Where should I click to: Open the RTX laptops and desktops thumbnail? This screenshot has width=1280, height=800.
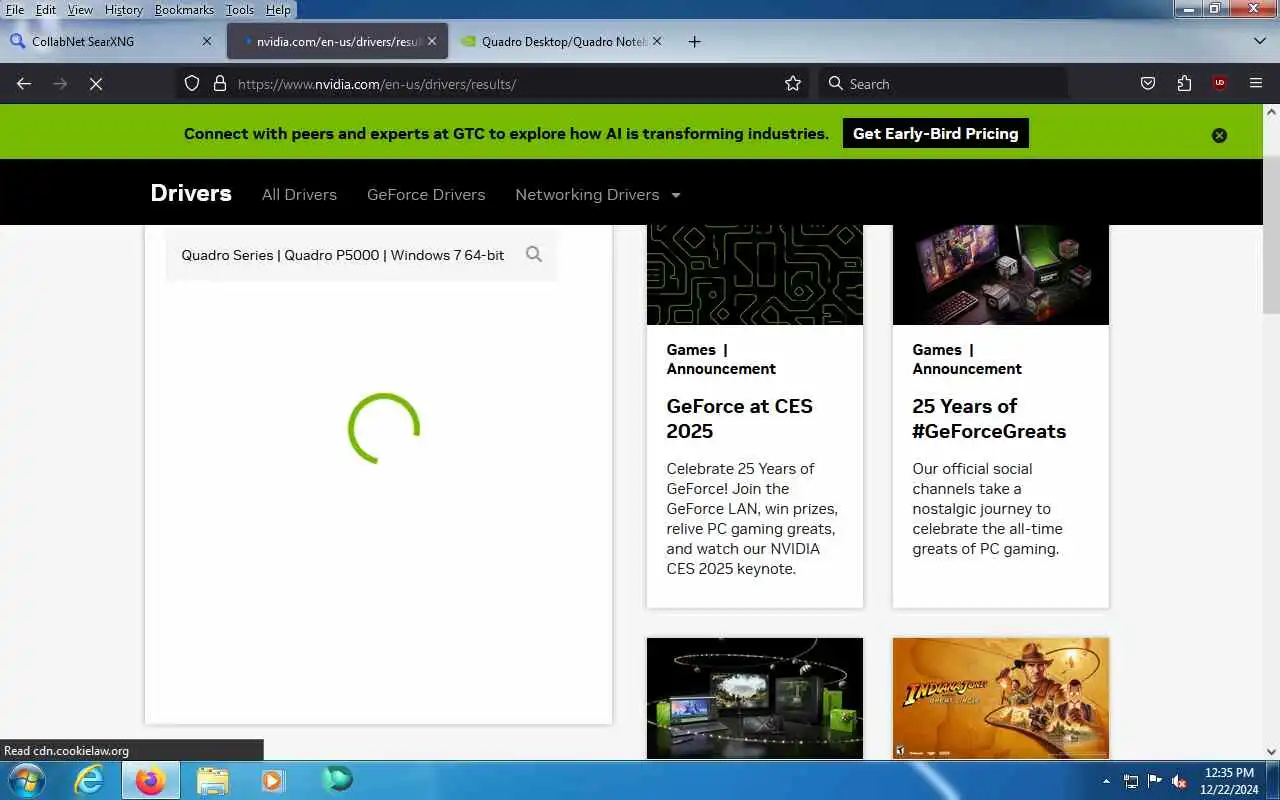click(x=755, y=698)
